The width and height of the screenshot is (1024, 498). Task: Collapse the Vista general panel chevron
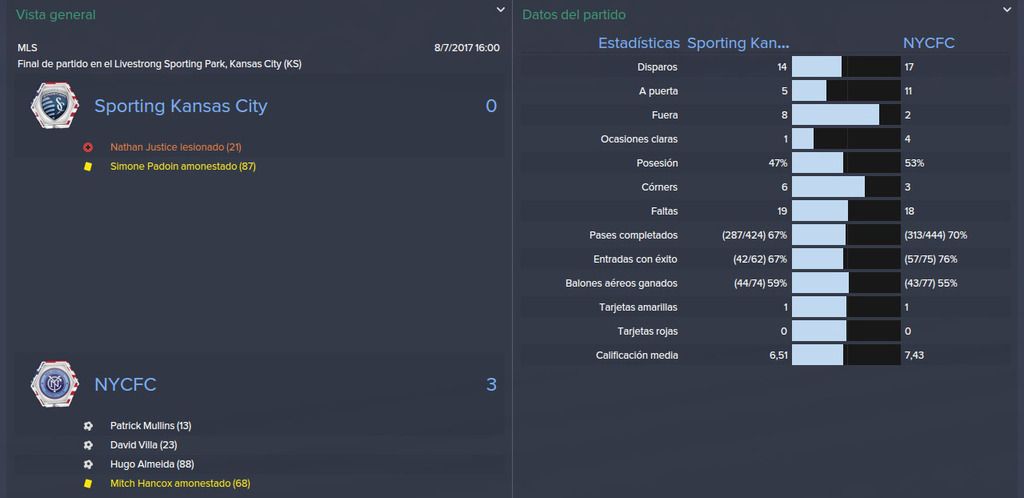pyautogui.click(x=500, y=10)
